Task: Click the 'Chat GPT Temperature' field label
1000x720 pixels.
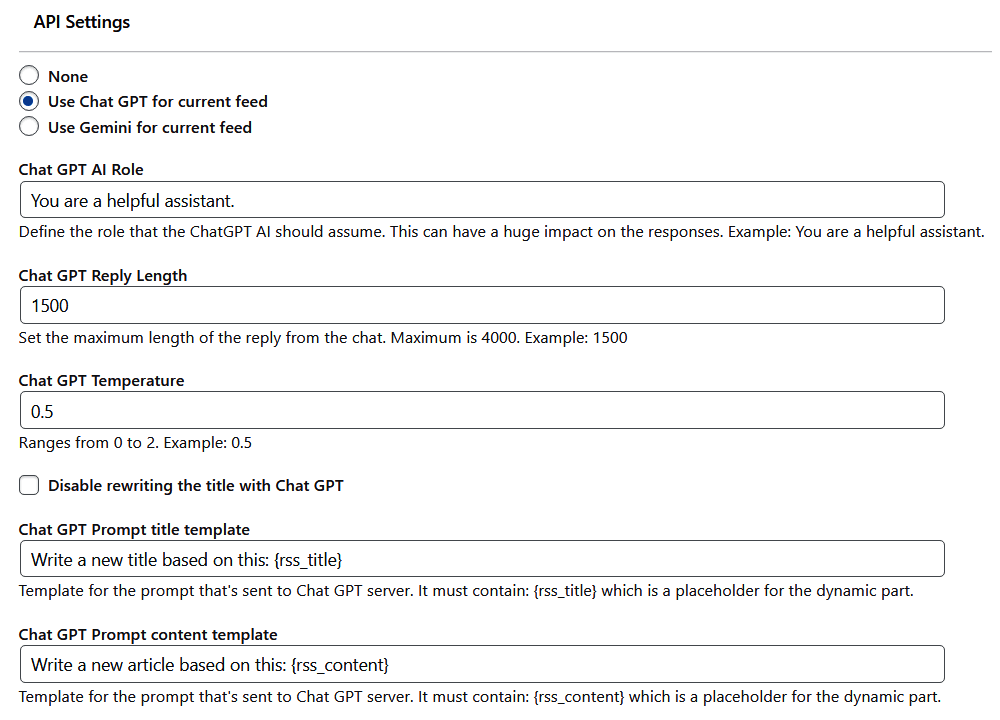Action: [x=101, y=381]
